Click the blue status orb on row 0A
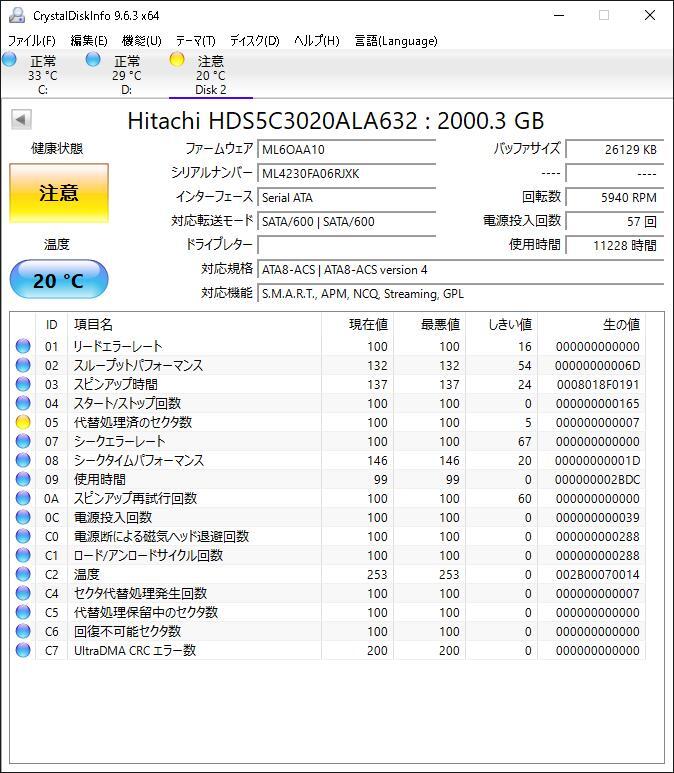Screen dimensions: 674x773 pyautogui.click(x=23, y=498)
